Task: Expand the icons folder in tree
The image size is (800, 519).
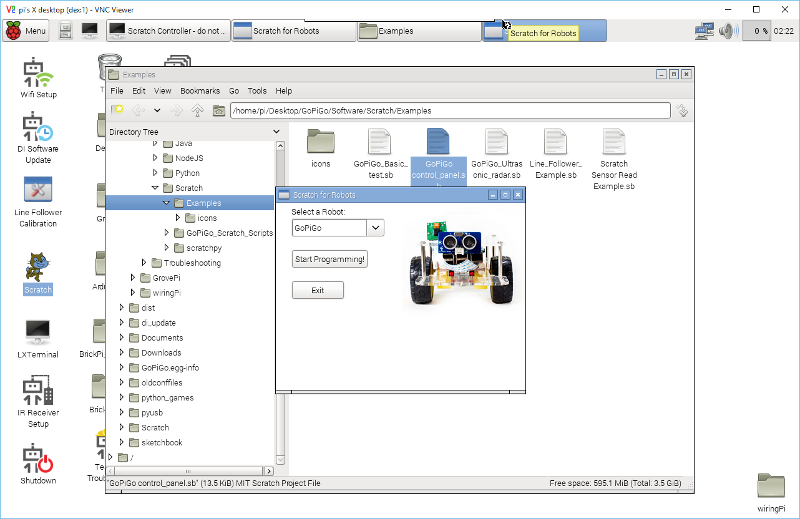Action: (178, 218)
